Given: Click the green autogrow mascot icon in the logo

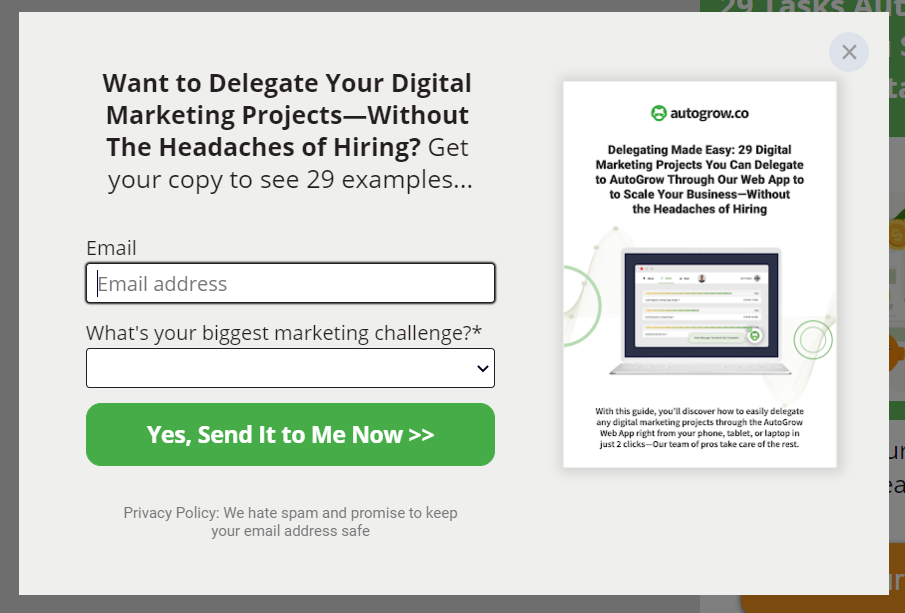Looking at the screenshot, I should click(659, 113).
